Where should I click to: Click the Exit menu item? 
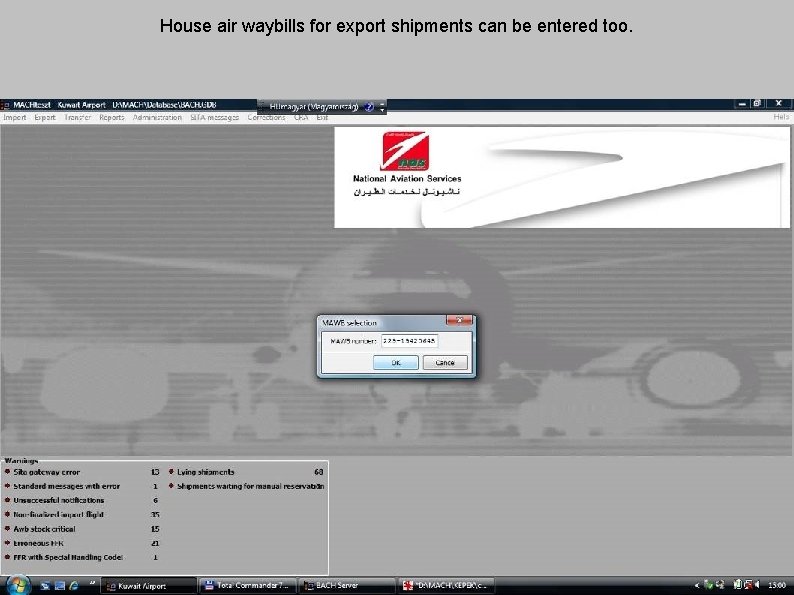point(322,117)
